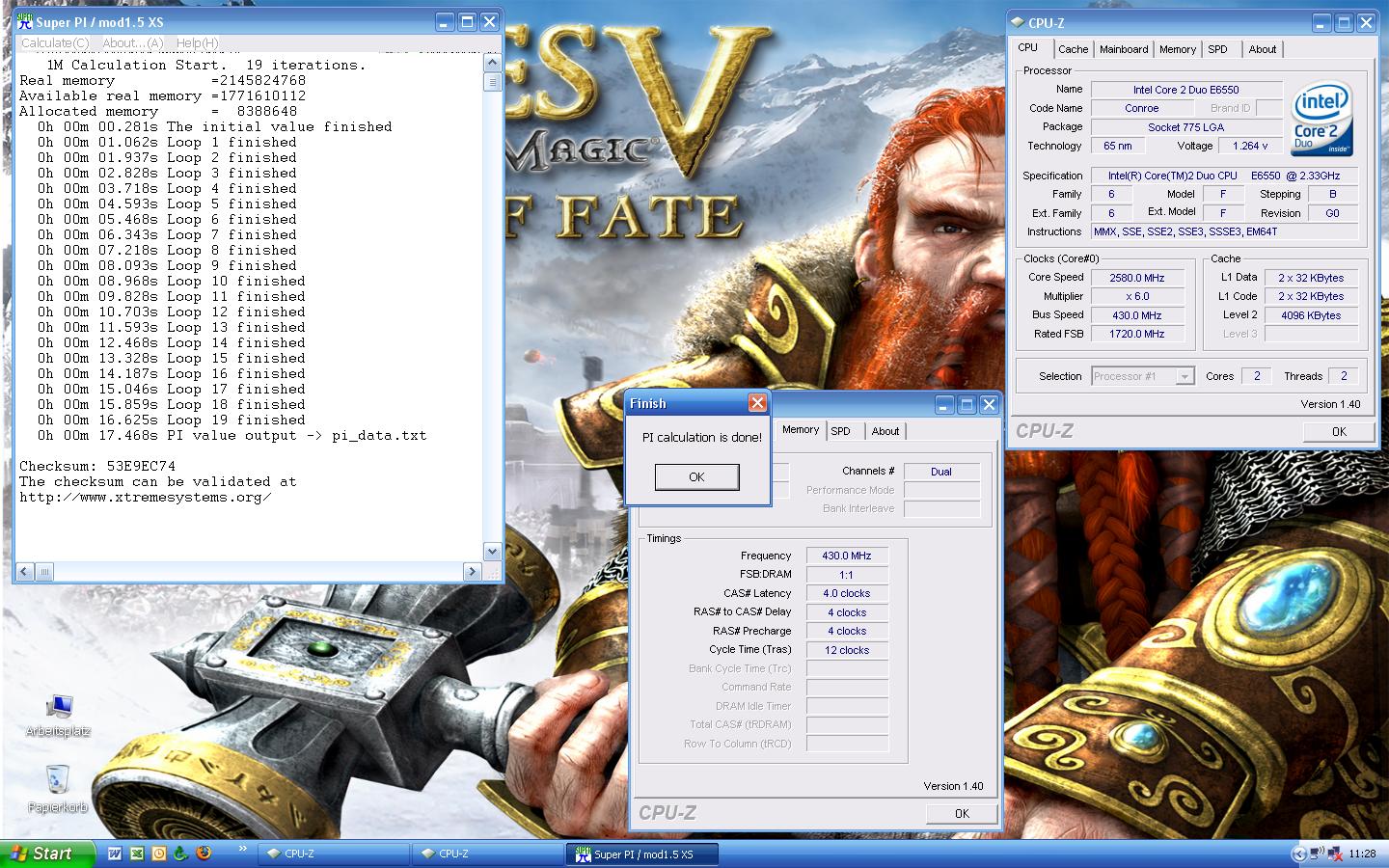Click the 'Checksum: 53E9EC74' line
1389x868 pixels.
97,466
